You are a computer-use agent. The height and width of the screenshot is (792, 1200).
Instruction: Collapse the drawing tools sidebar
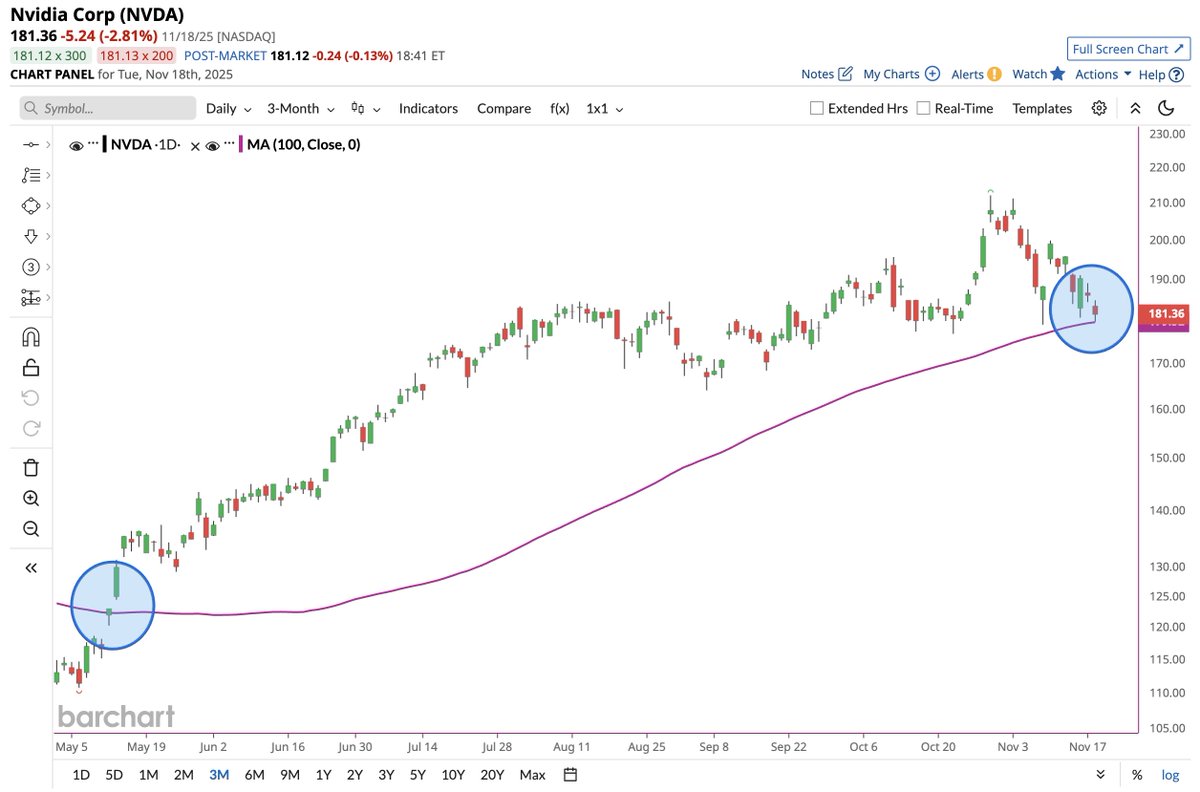coord(30,568)
